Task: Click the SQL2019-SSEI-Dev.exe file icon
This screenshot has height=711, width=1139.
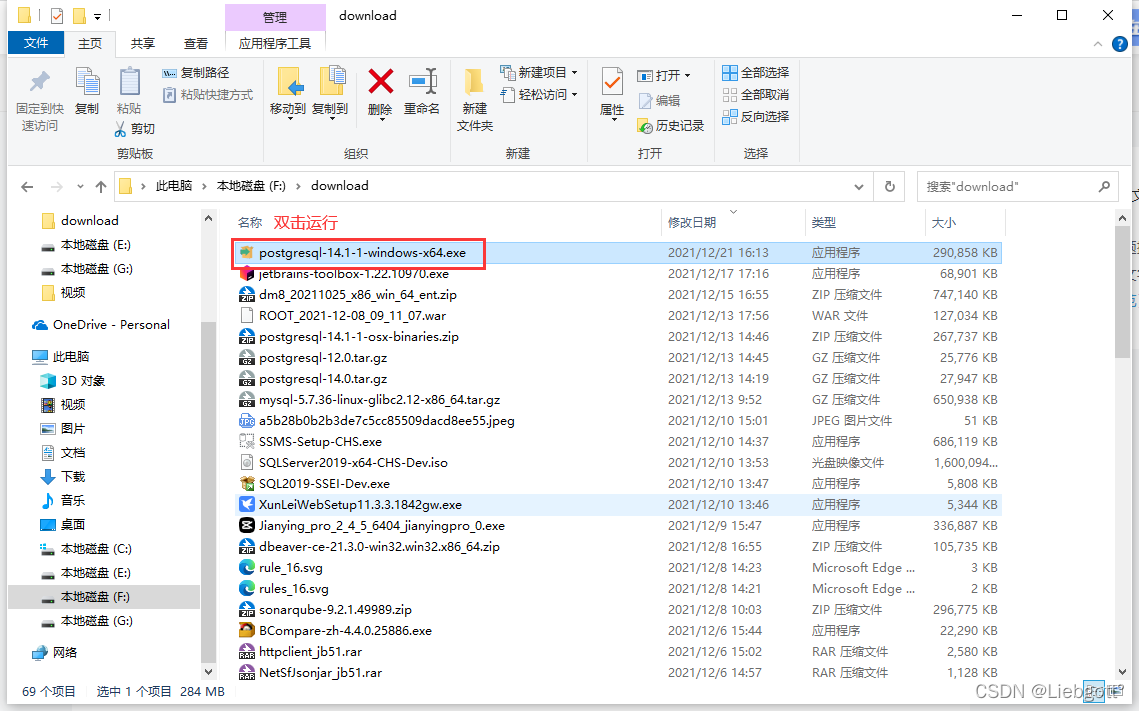Action: [247, 484]
